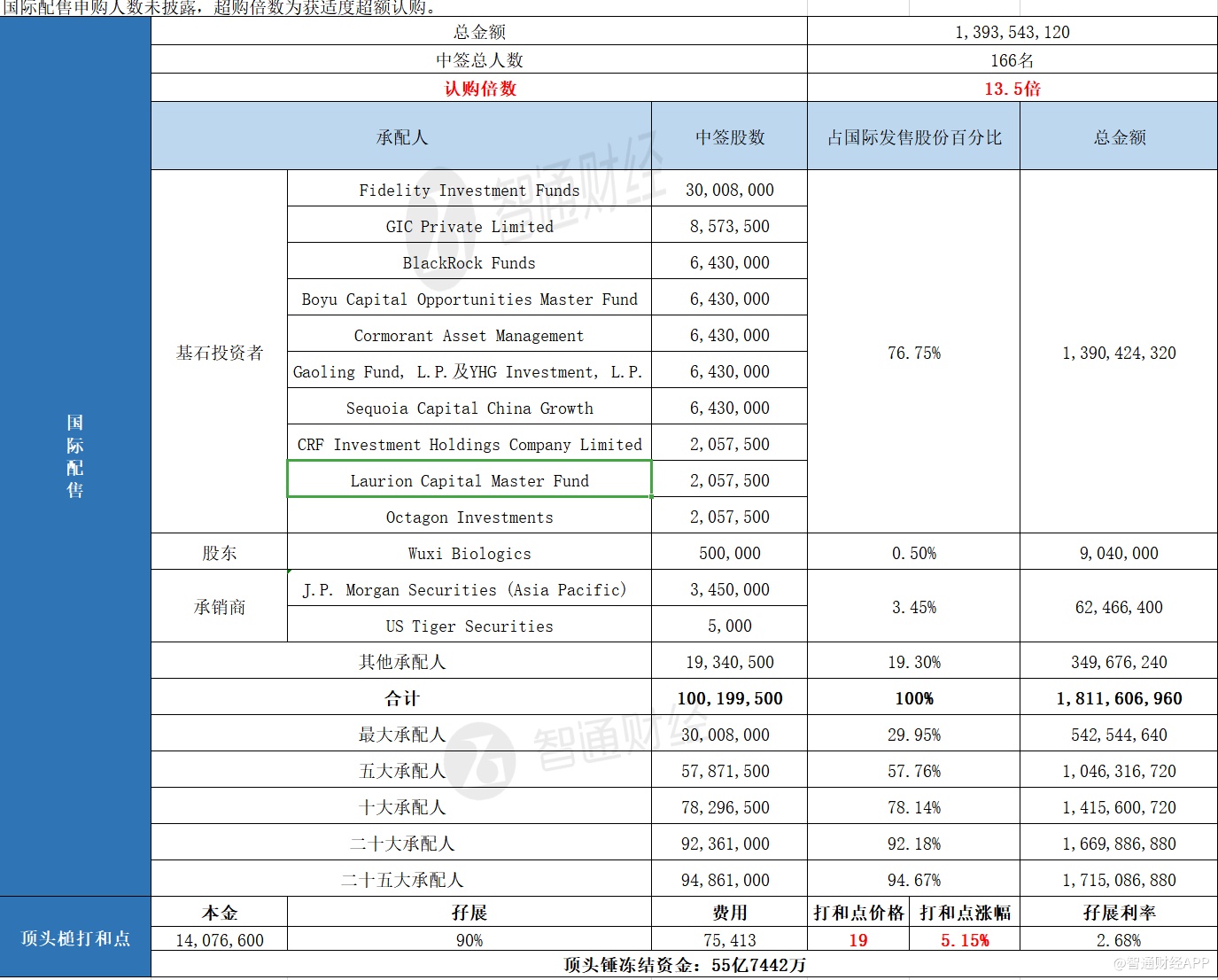Screen dimensions: 1218x980
Task: Click the Gaoling Fund, L.P. 及YHG Investment cell
Action: click(x=469, y=371)
